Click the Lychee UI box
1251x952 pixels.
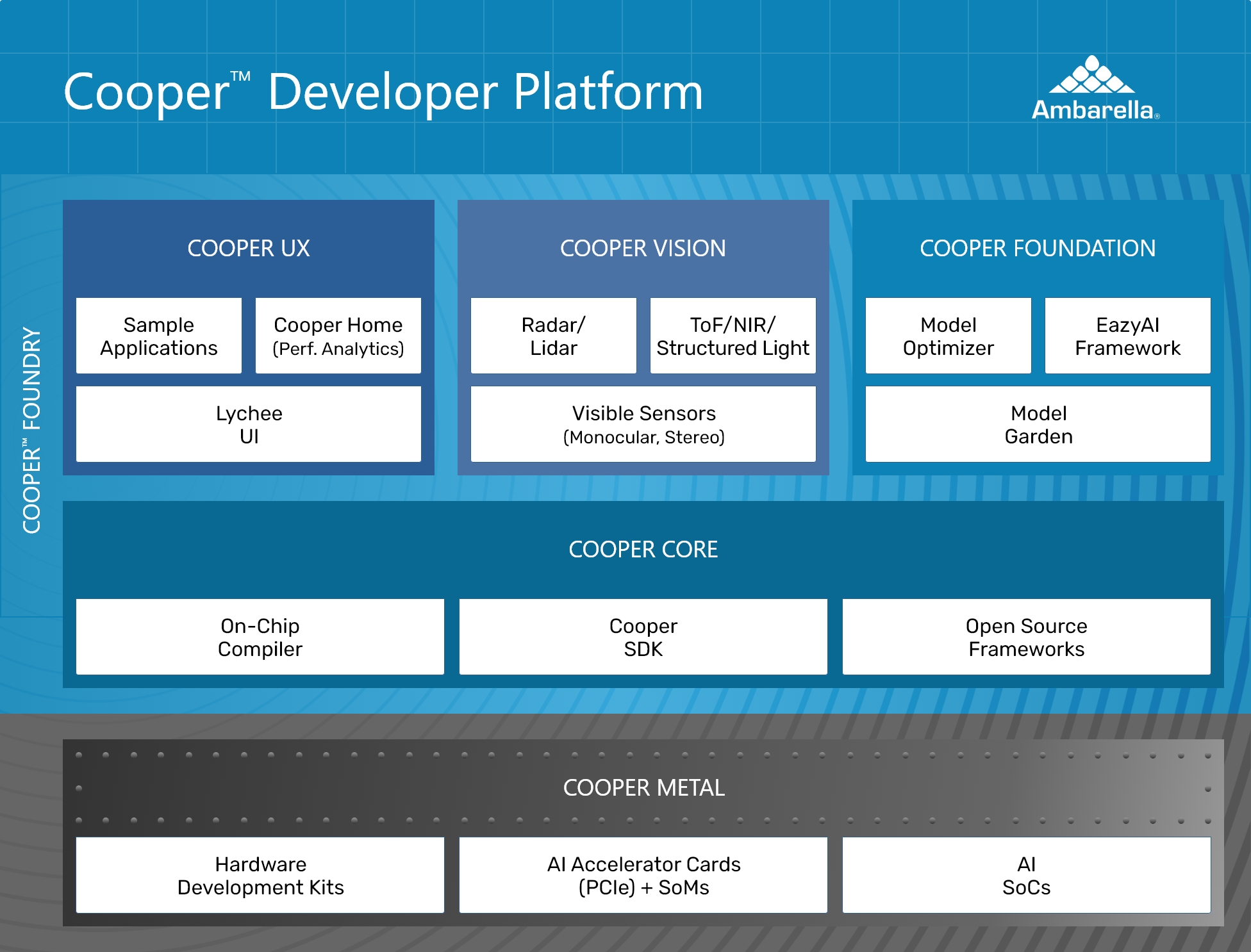pos(249,424)
